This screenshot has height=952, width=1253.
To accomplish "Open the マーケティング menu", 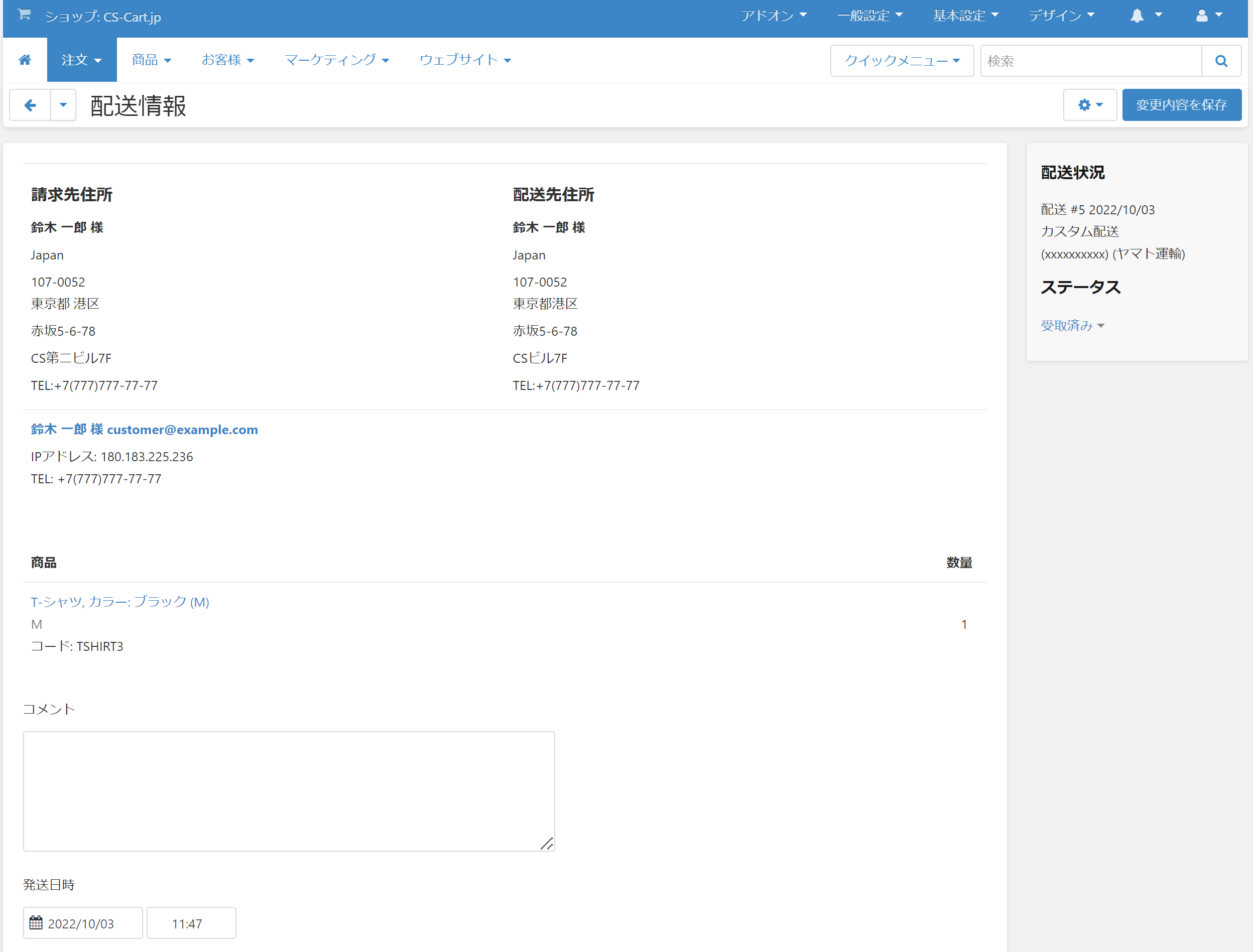I will click(x=337, y=60).
